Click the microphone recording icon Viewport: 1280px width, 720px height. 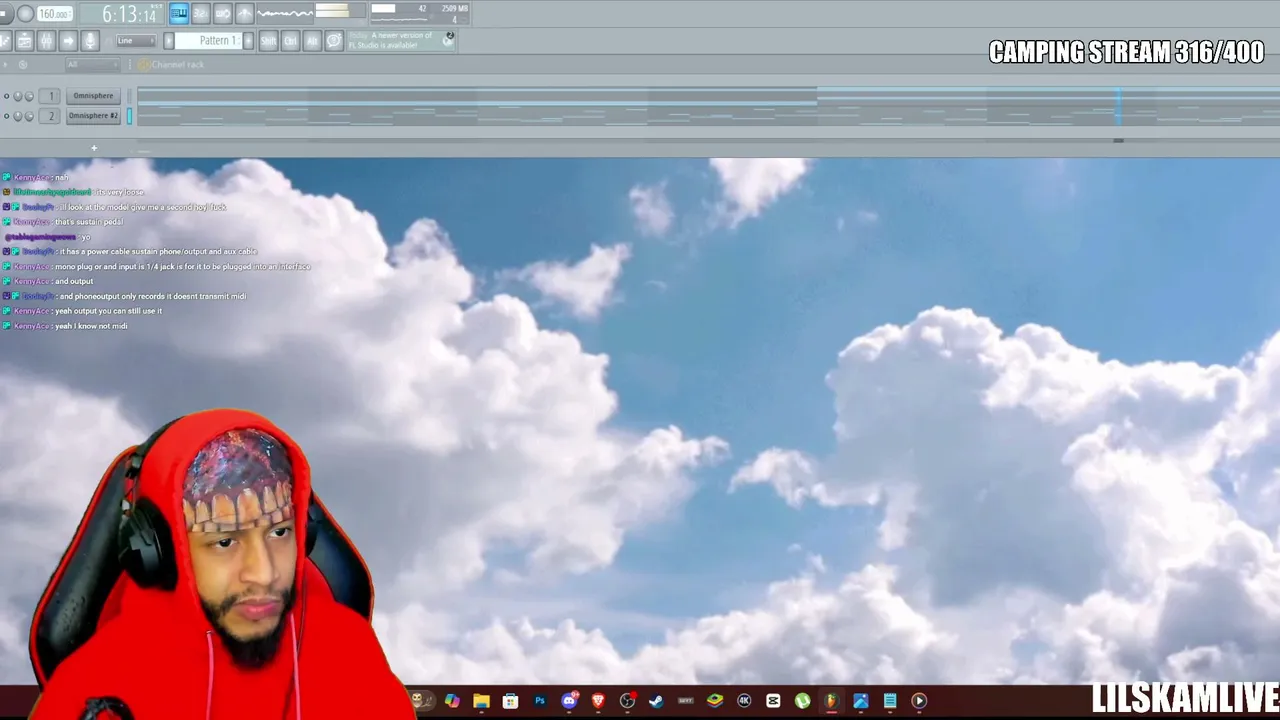click(90, 41)
